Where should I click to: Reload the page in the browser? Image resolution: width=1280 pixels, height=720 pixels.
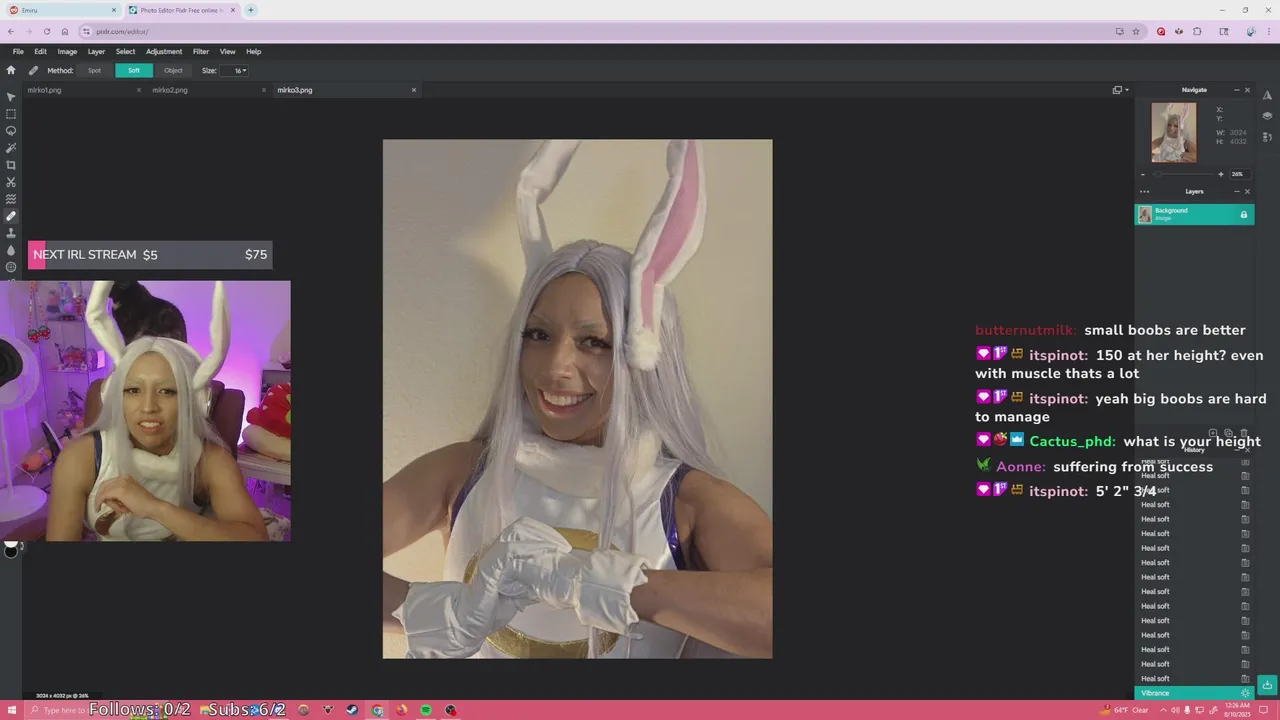click(46, 31)
